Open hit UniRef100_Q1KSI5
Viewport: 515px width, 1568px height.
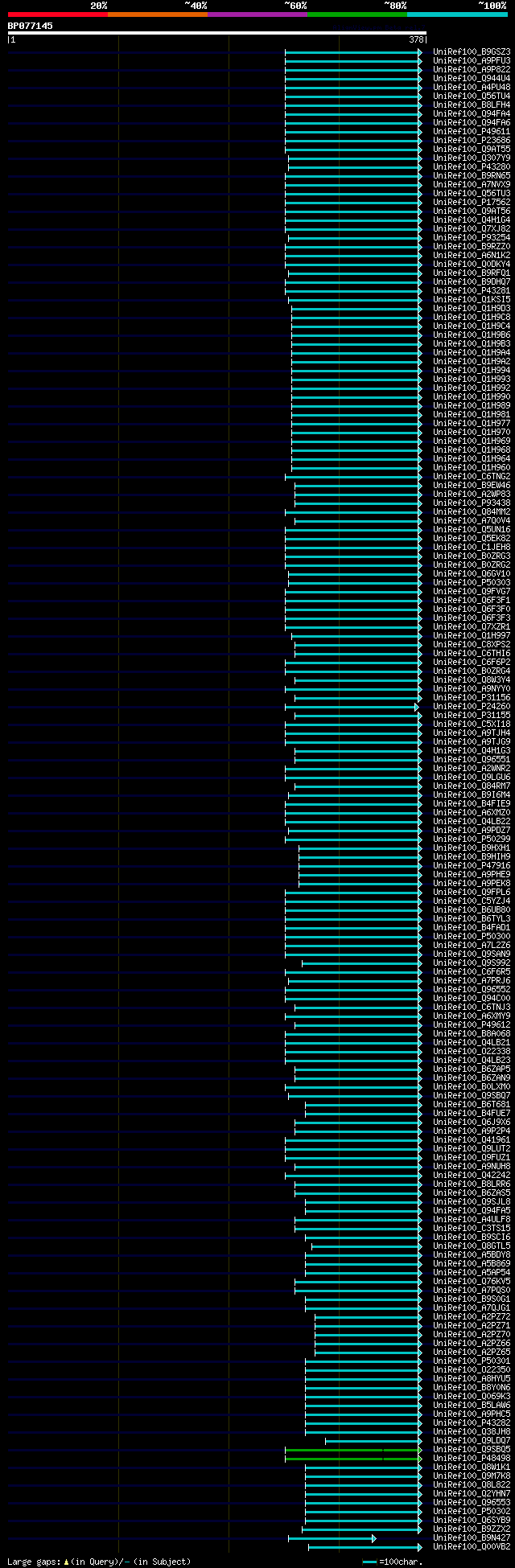472,299
